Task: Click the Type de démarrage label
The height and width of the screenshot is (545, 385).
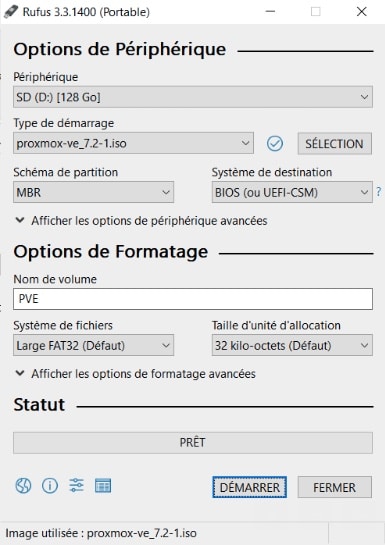Action: (64, 123)
